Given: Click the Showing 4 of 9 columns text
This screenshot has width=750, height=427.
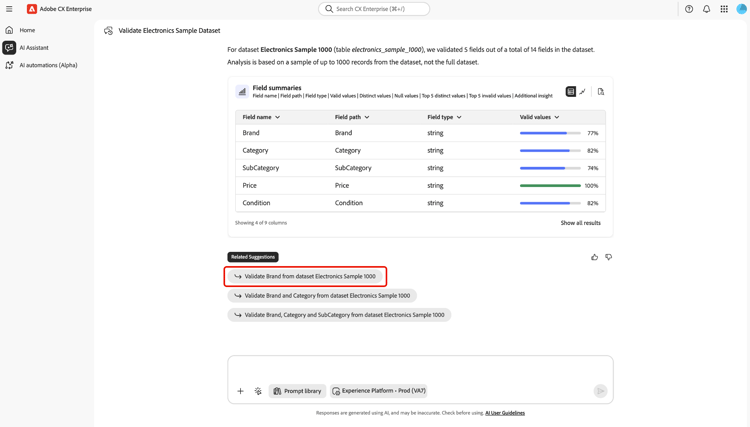Looking at the screenshot, I should (x=261, y=223).
